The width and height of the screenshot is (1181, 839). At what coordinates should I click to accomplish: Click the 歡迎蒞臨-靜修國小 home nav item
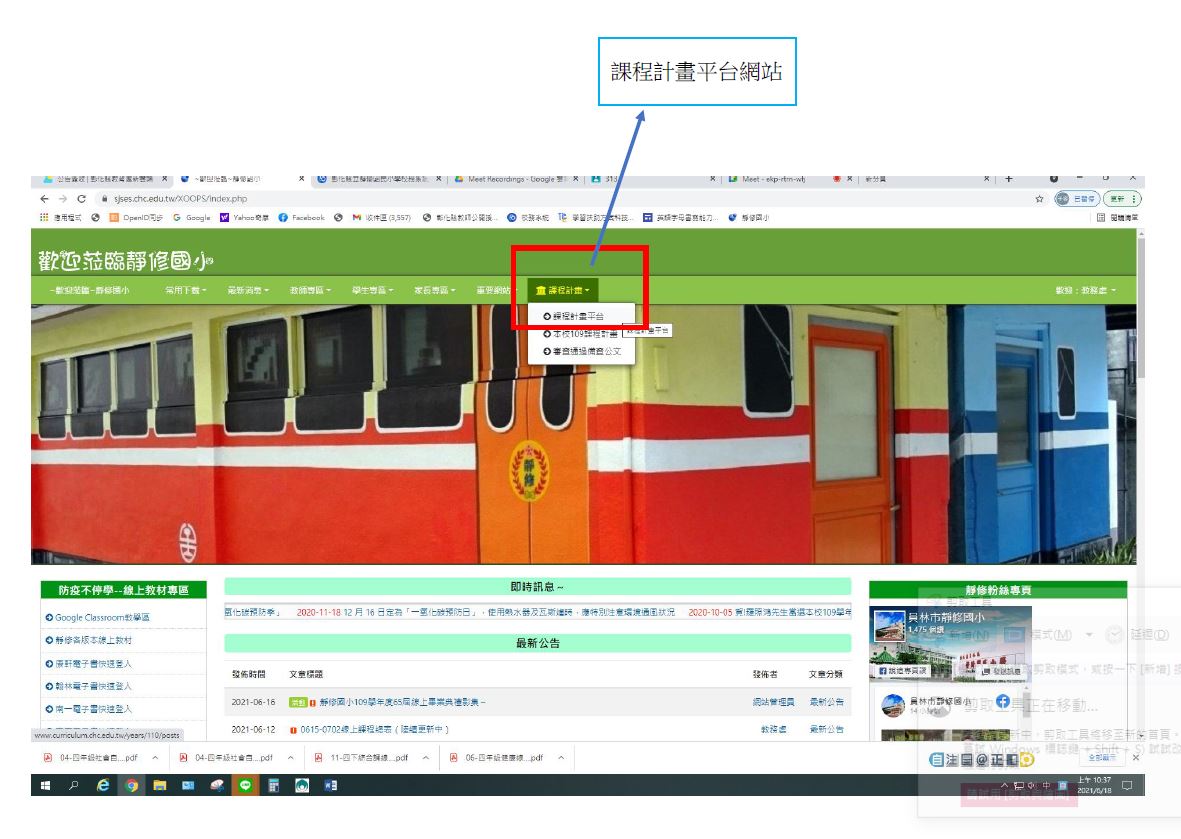pyautogui.click(x=90, y=290)
